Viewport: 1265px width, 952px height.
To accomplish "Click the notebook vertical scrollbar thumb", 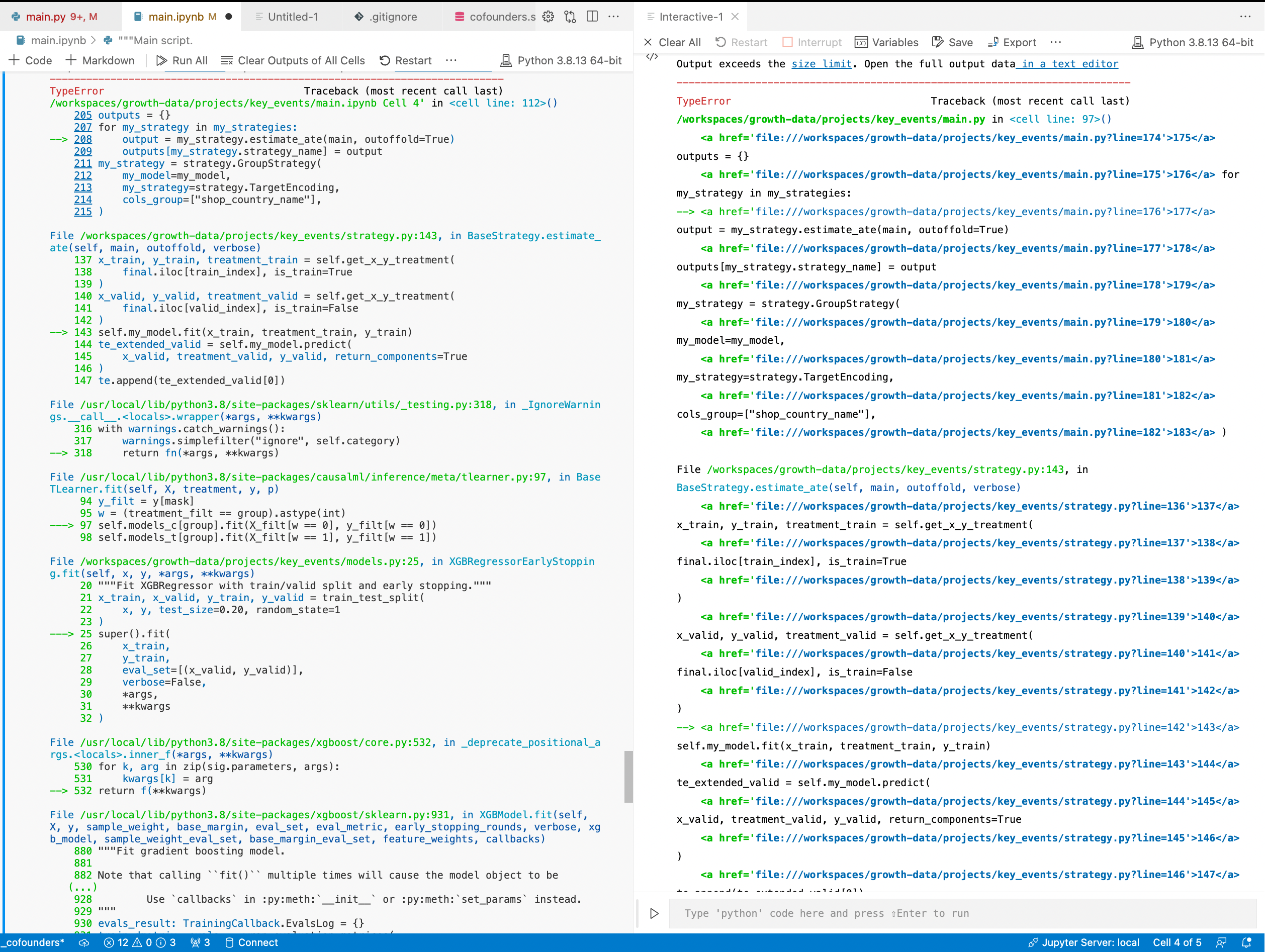I will coord(628,777).
